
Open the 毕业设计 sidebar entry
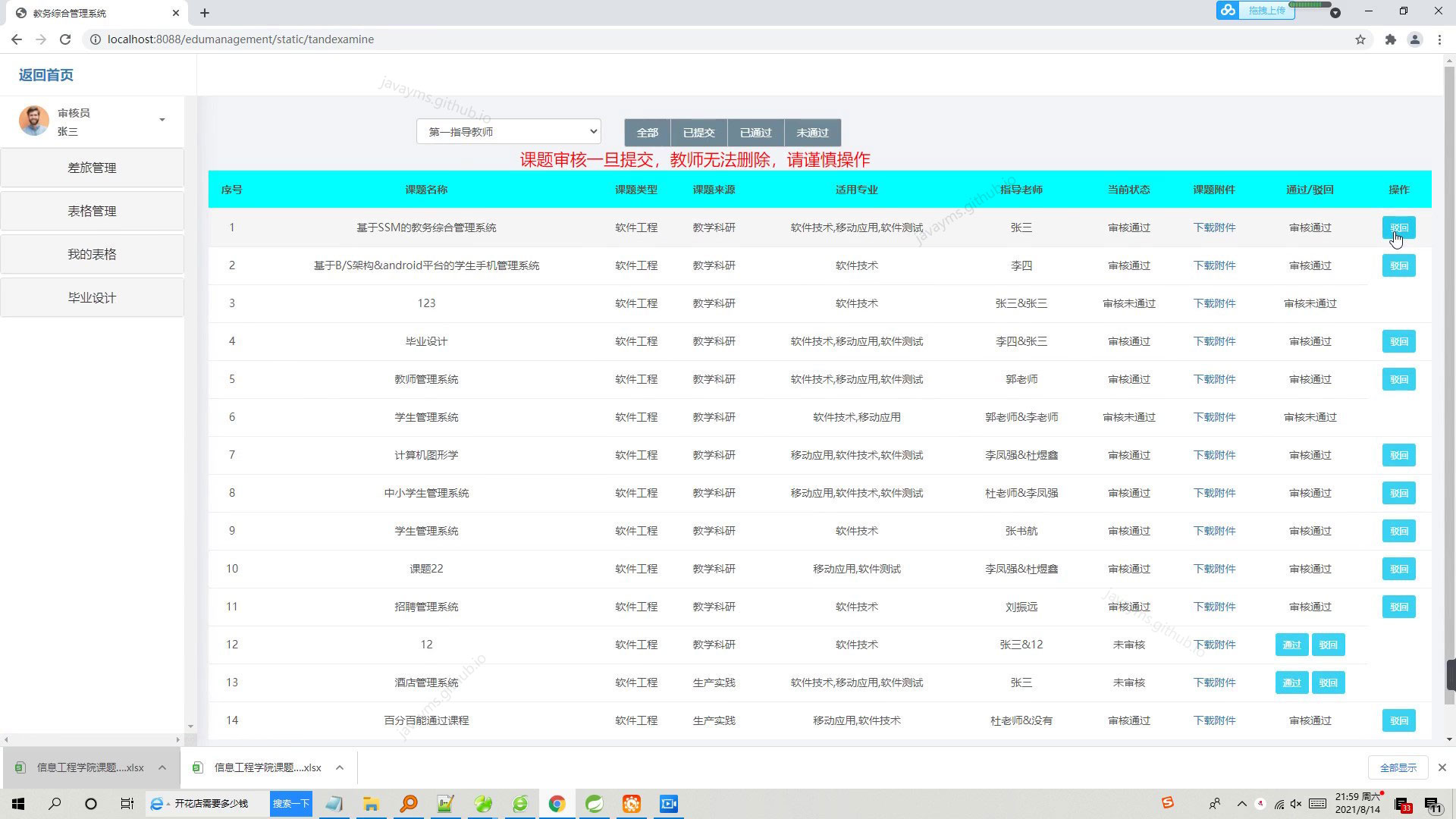click(x=92, y=297)
